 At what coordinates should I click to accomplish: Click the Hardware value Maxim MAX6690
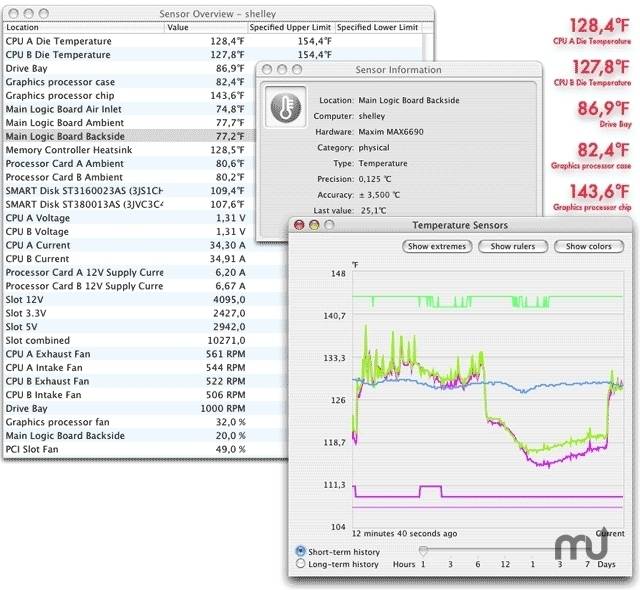(x=391, y=132)
